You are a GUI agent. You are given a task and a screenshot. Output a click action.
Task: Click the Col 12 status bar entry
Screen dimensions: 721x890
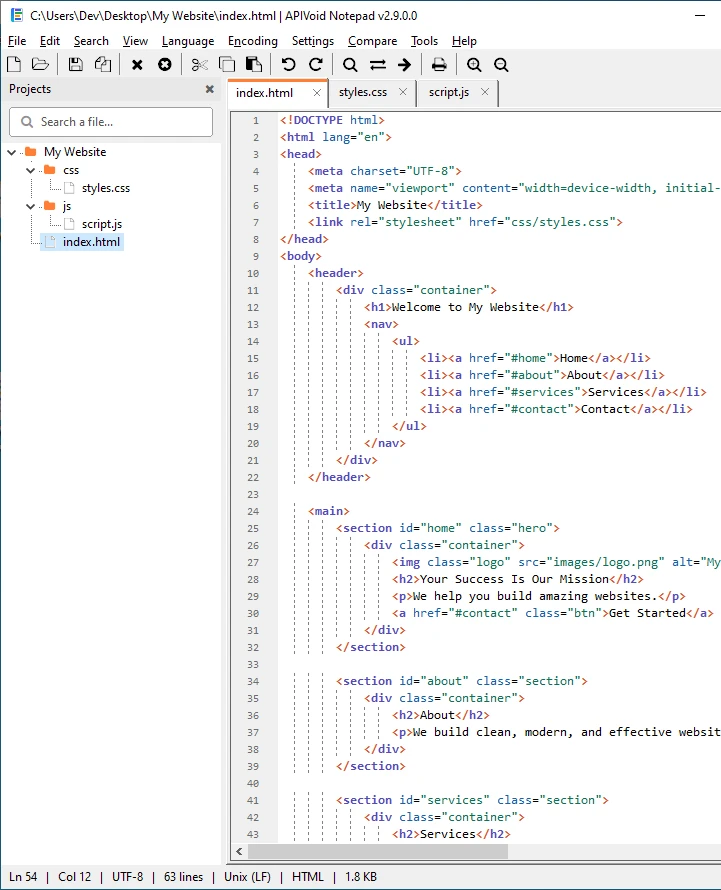[x=74, y=877]
